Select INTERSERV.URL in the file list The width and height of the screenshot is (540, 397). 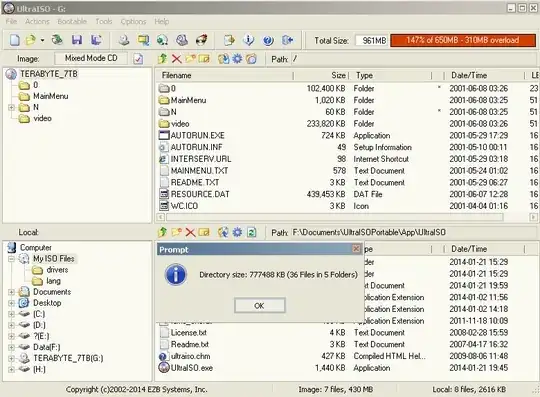(201, 159)
